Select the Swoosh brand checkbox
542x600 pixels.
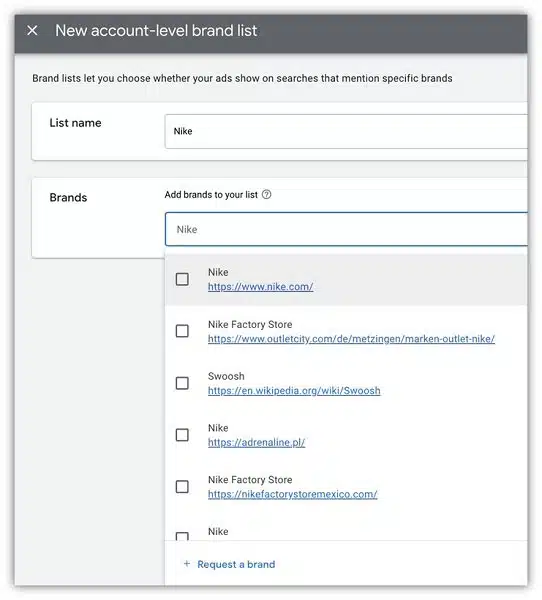[182, 383]
